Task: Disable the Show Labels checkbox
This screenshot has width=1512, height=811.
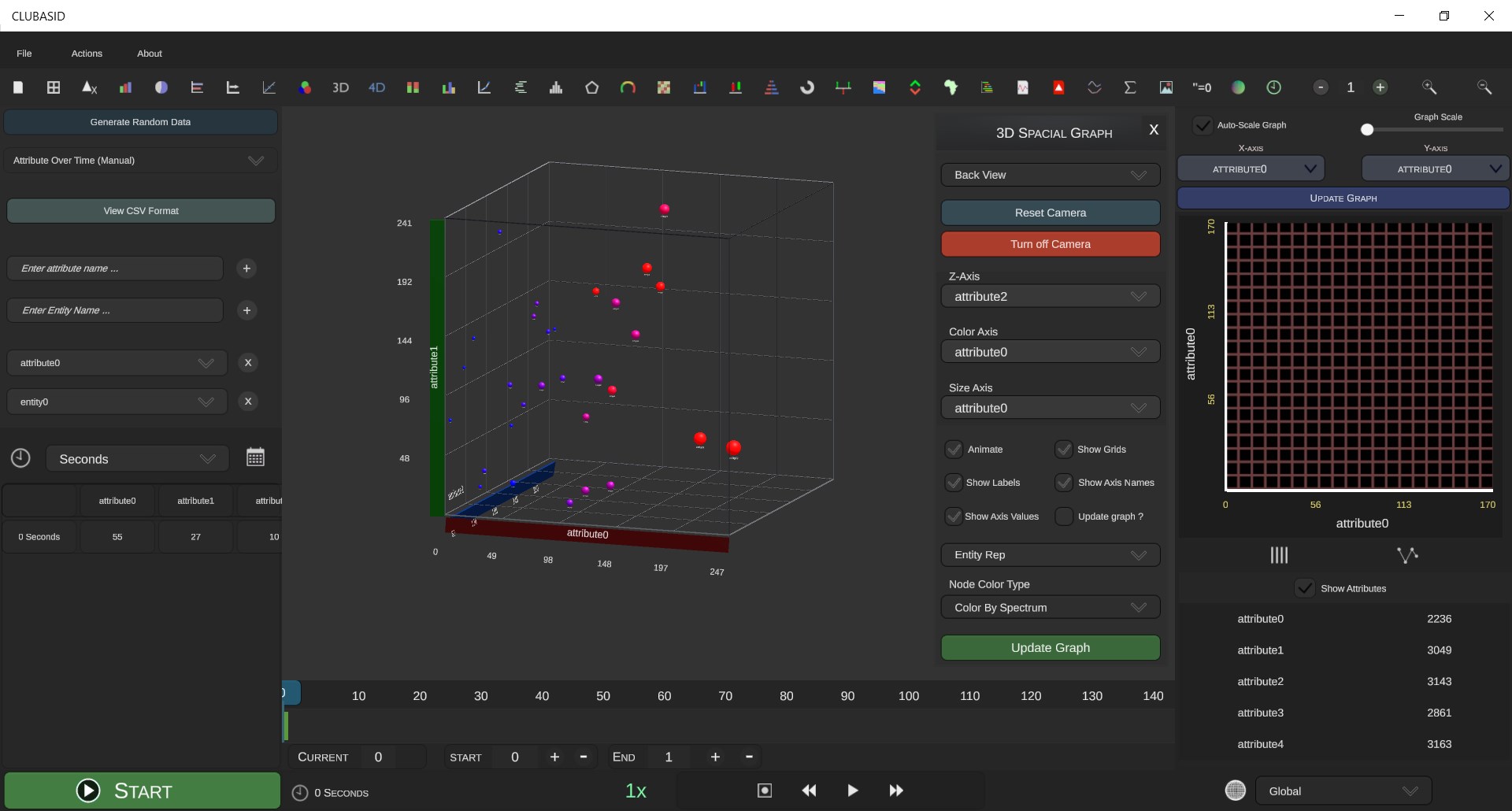Action: click(954, 483)
